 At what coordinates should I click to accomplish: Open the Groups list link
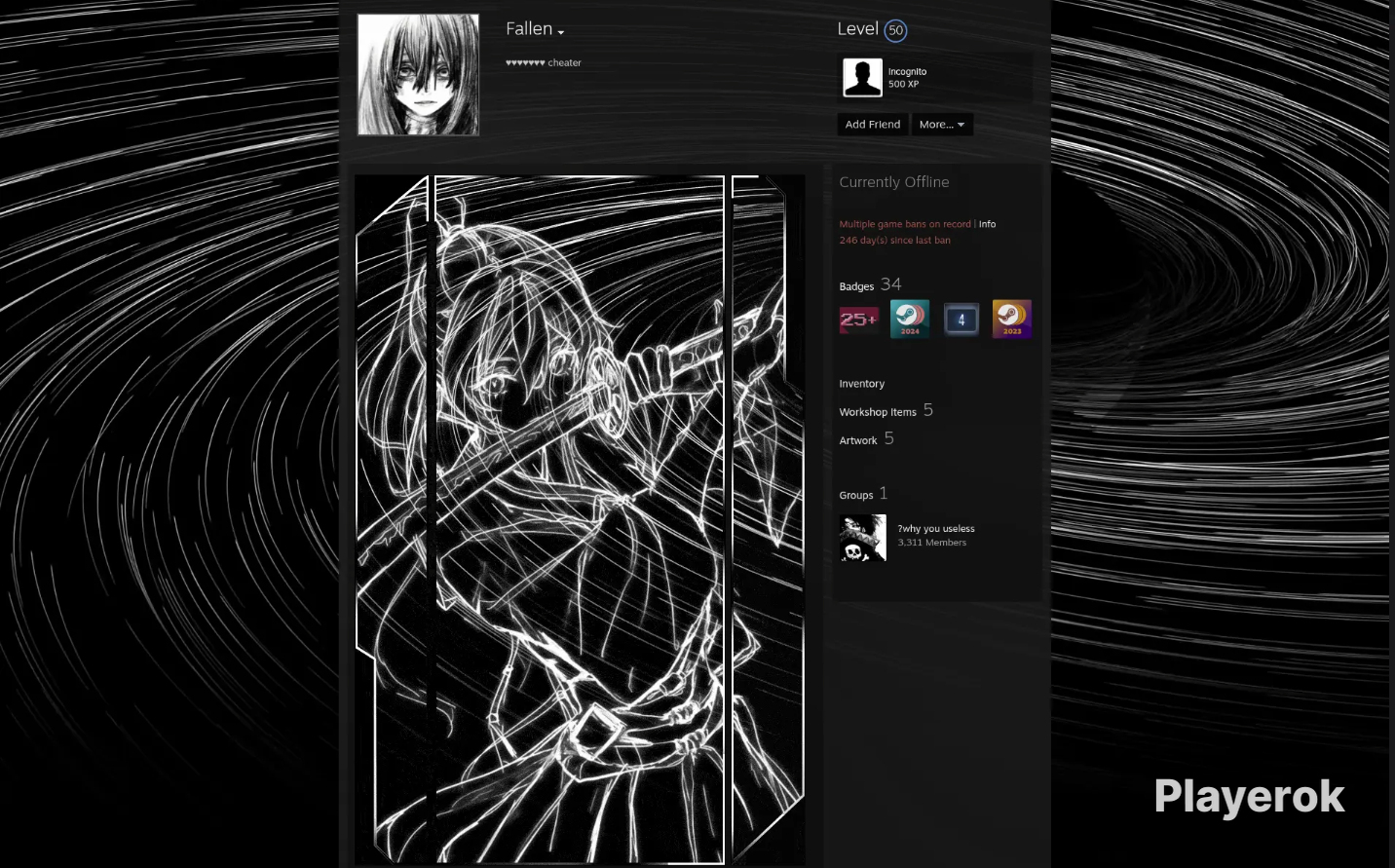pyautogui.click(x=856, y=495)
